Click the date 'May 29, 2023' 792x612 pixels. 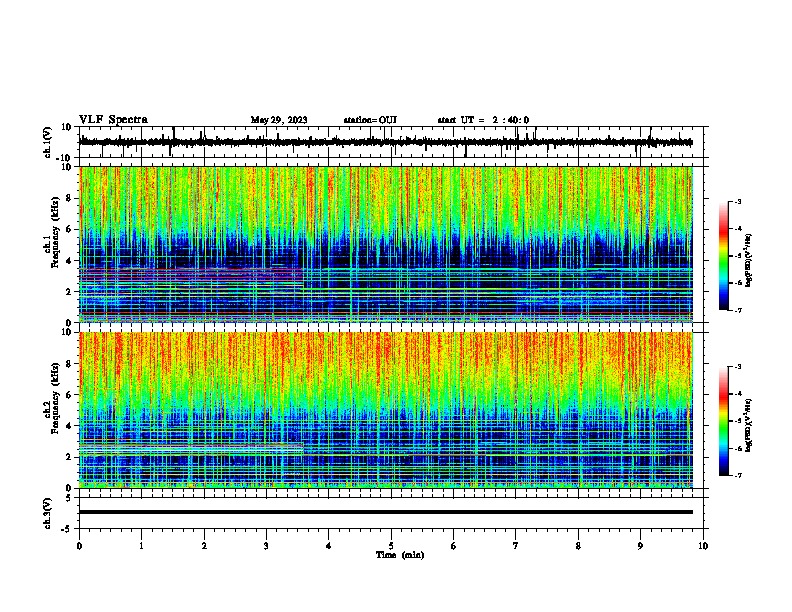click(279, 120)
